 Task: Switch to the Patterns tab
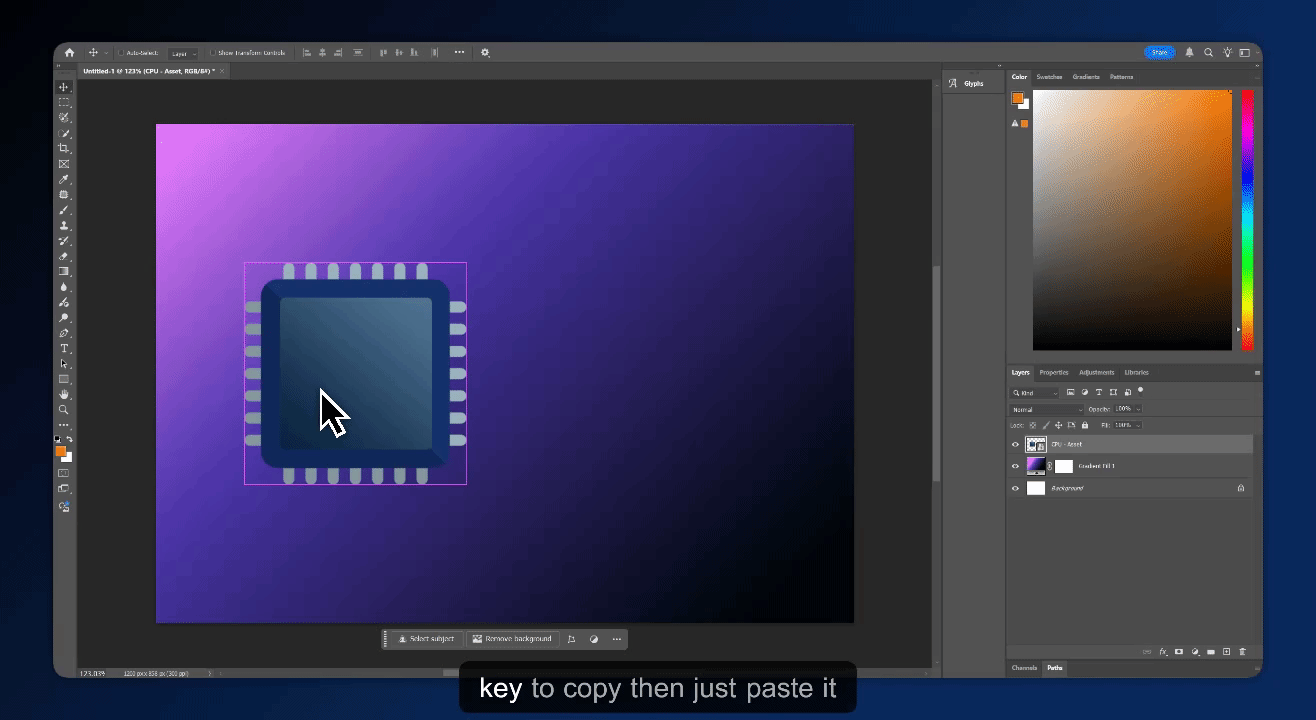[x=1121, y=77]
